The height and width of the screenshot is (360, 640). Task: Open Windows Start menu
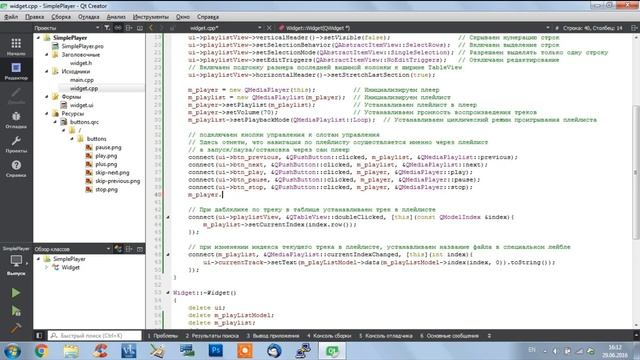pos(12,351)
